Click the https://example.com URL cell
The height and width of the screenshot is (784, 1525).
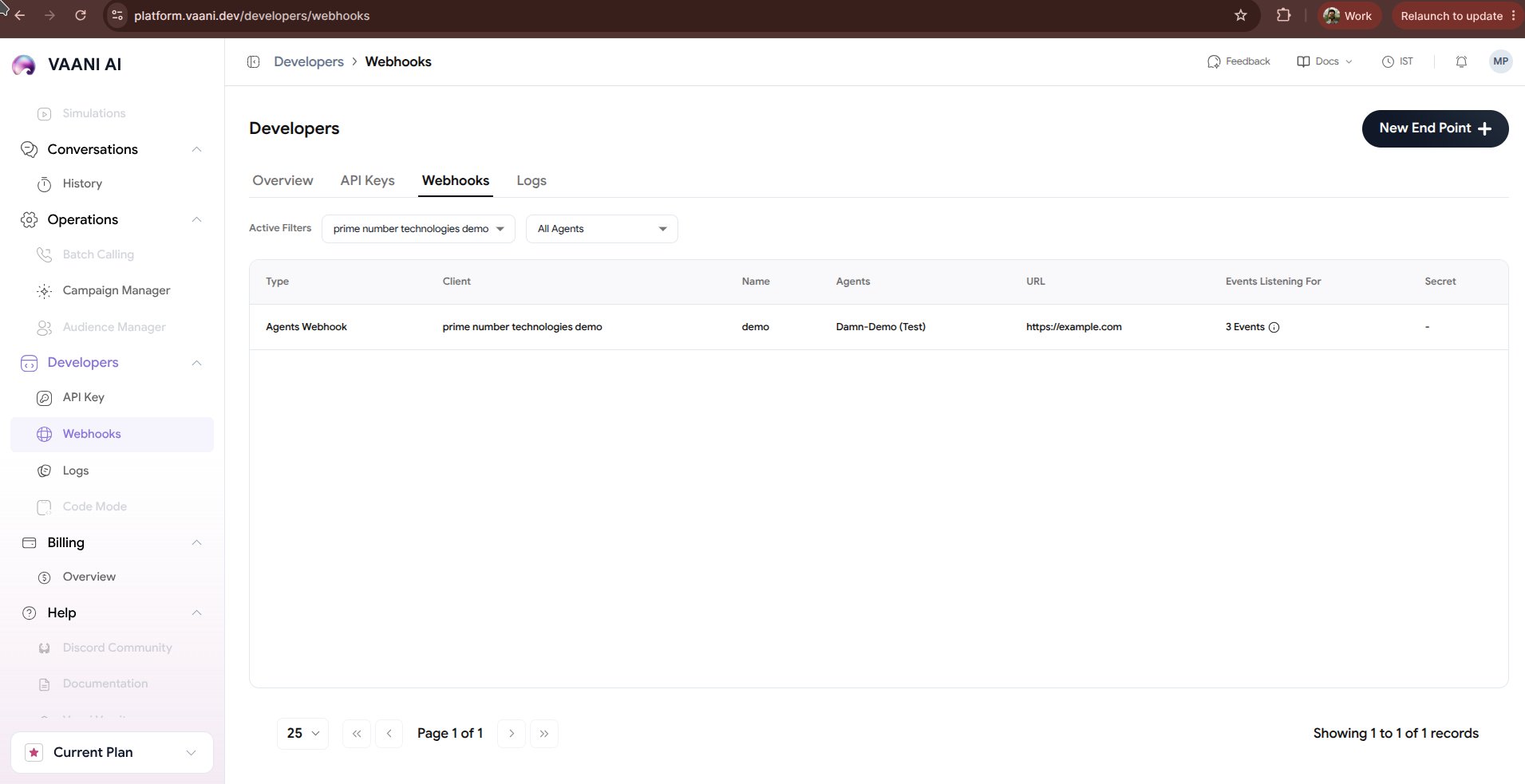pyautogui.click(x=1073, y=327)
